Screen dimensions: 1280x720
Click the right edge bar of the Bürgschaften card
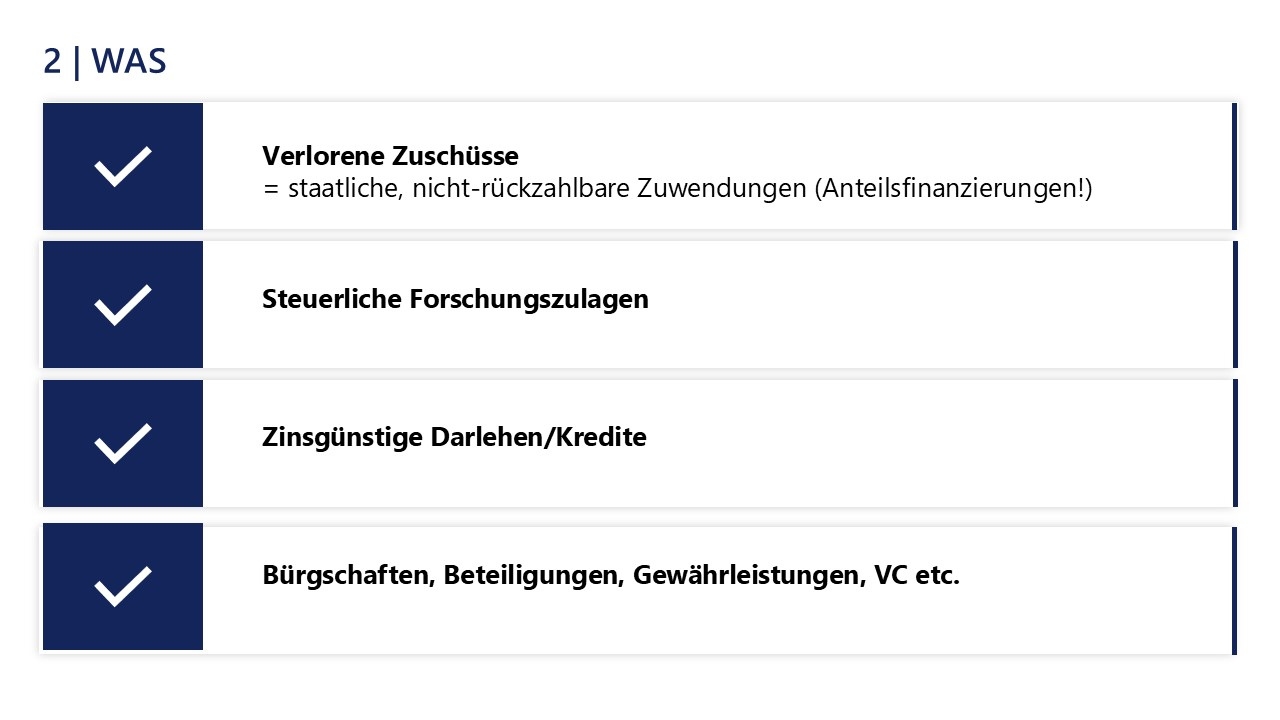1235,588
